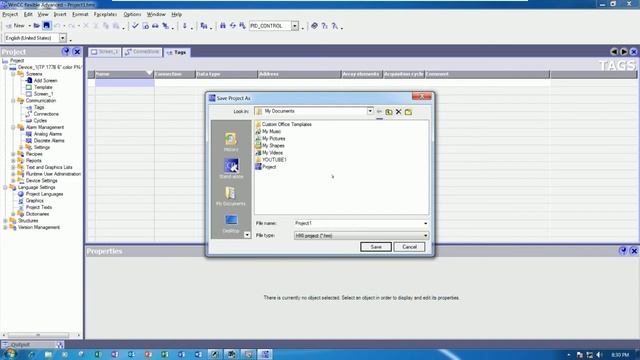Open the File name history dropdown arrow

tap(425, 223)
